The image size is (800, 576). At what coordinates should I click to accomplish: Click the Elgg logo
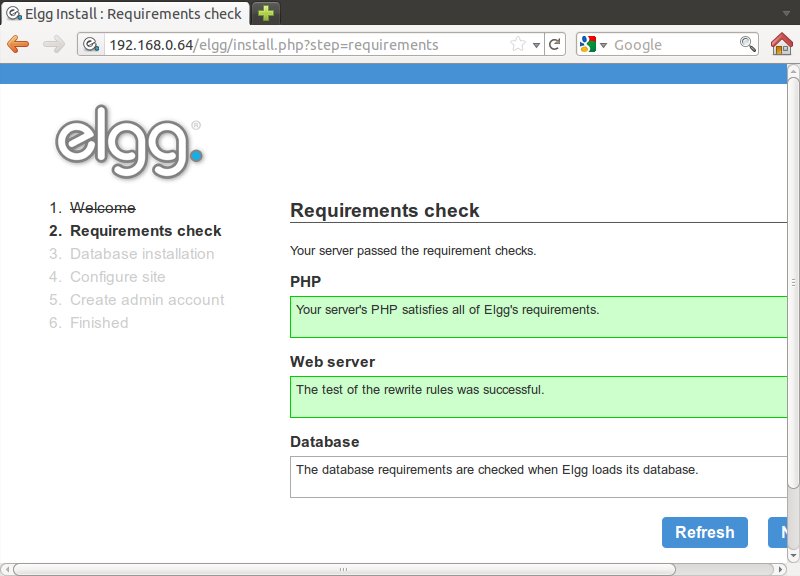pos(129,142)
